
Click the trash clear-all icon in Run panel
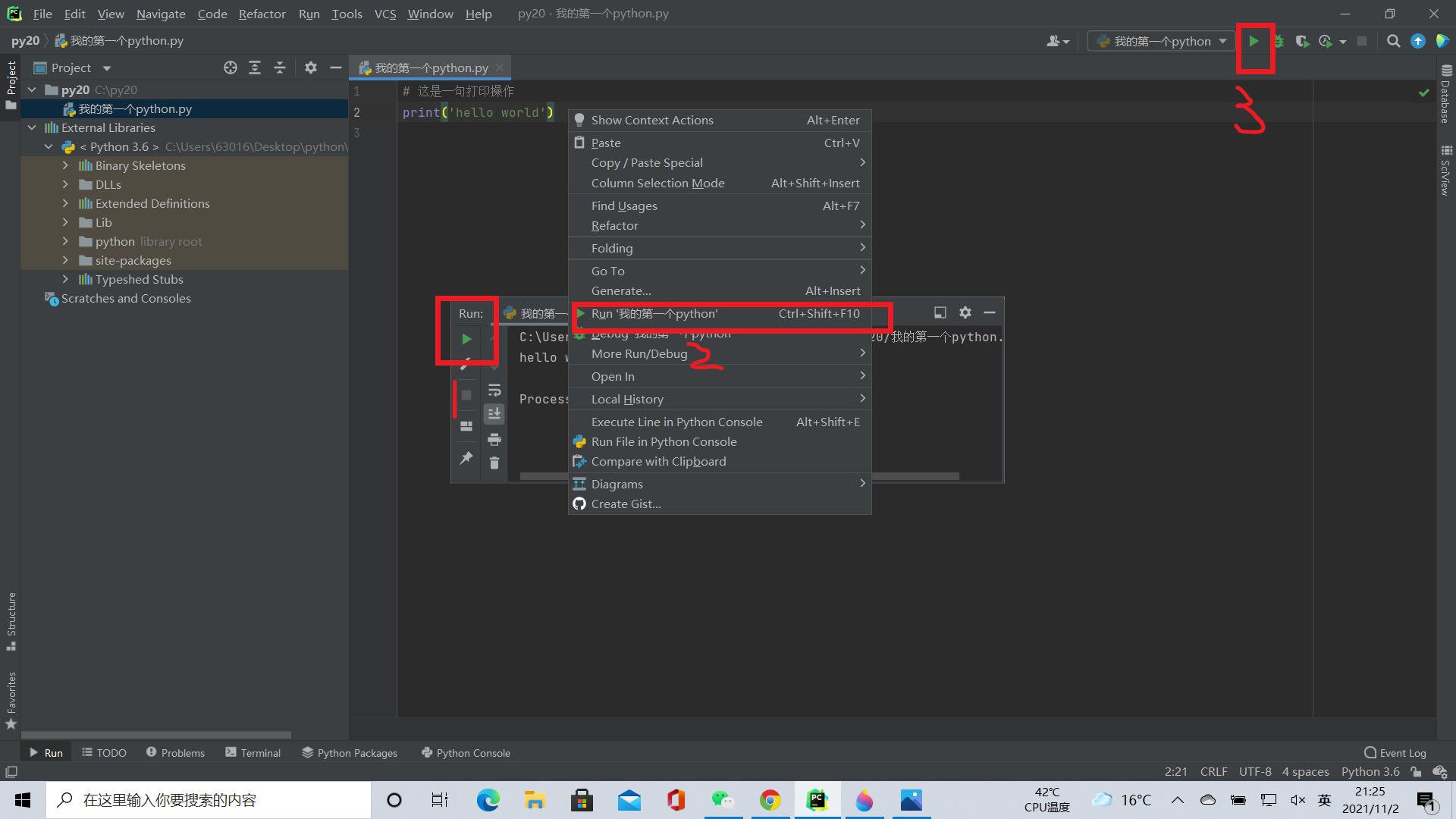[494, 463]
